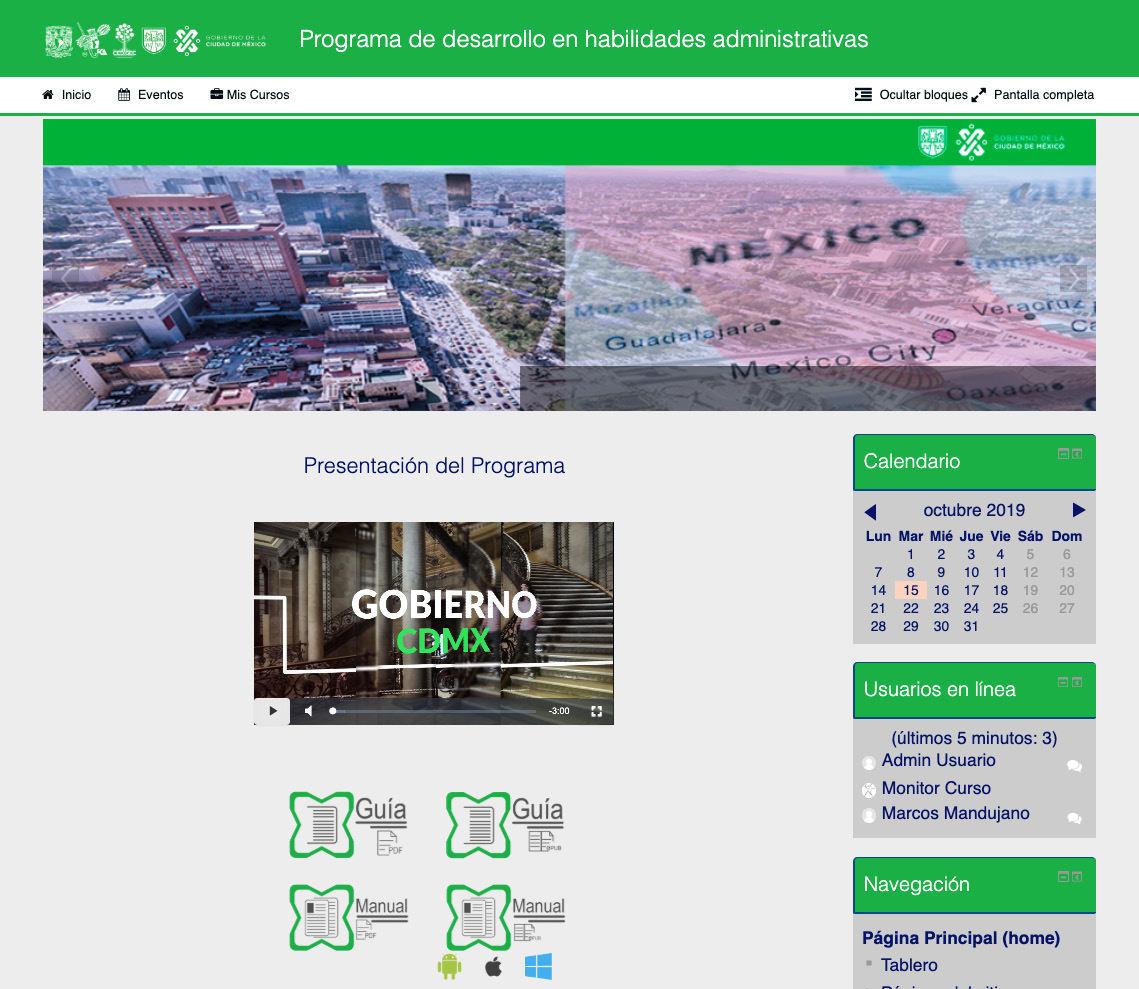The width and height of the screenshot is (1139, 989).
Task: Select highlighted day 15 in calendar
Action: 911,590
